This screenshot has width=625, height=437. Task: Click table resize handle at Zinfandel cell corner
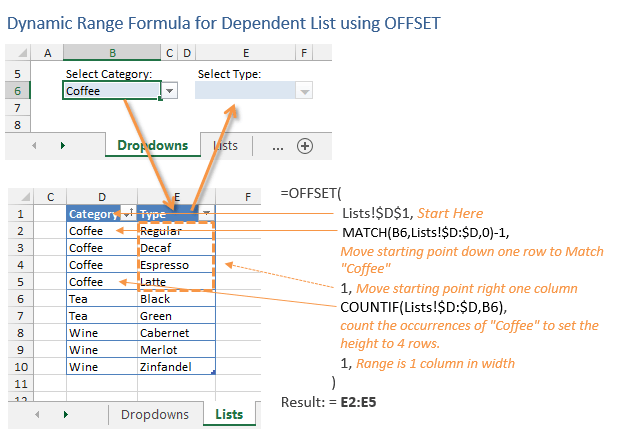[x=213, y=373]
